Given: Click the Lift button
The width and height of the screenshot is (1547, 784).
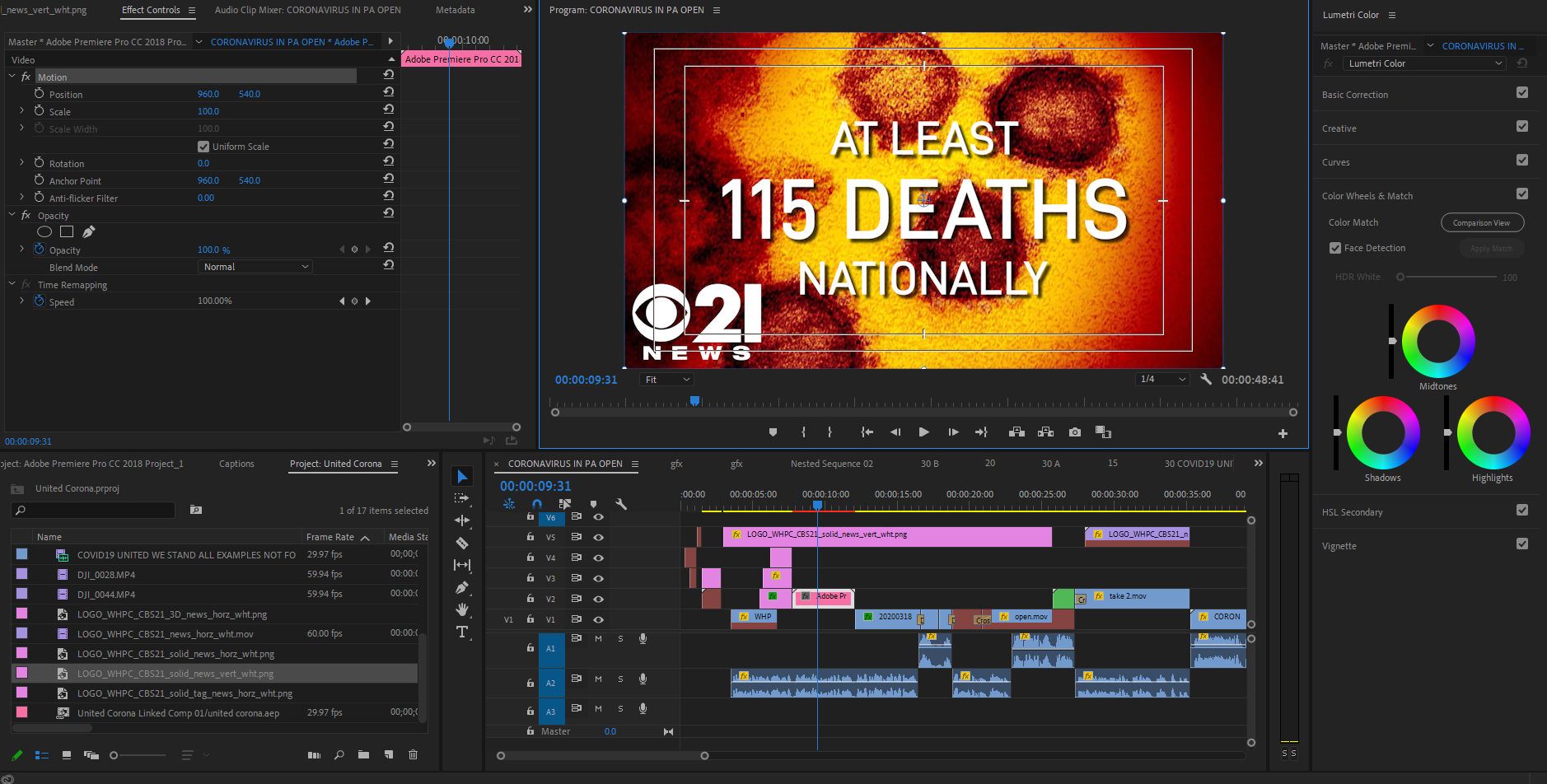Looking at the screenshot, I should pos(1017,432).
